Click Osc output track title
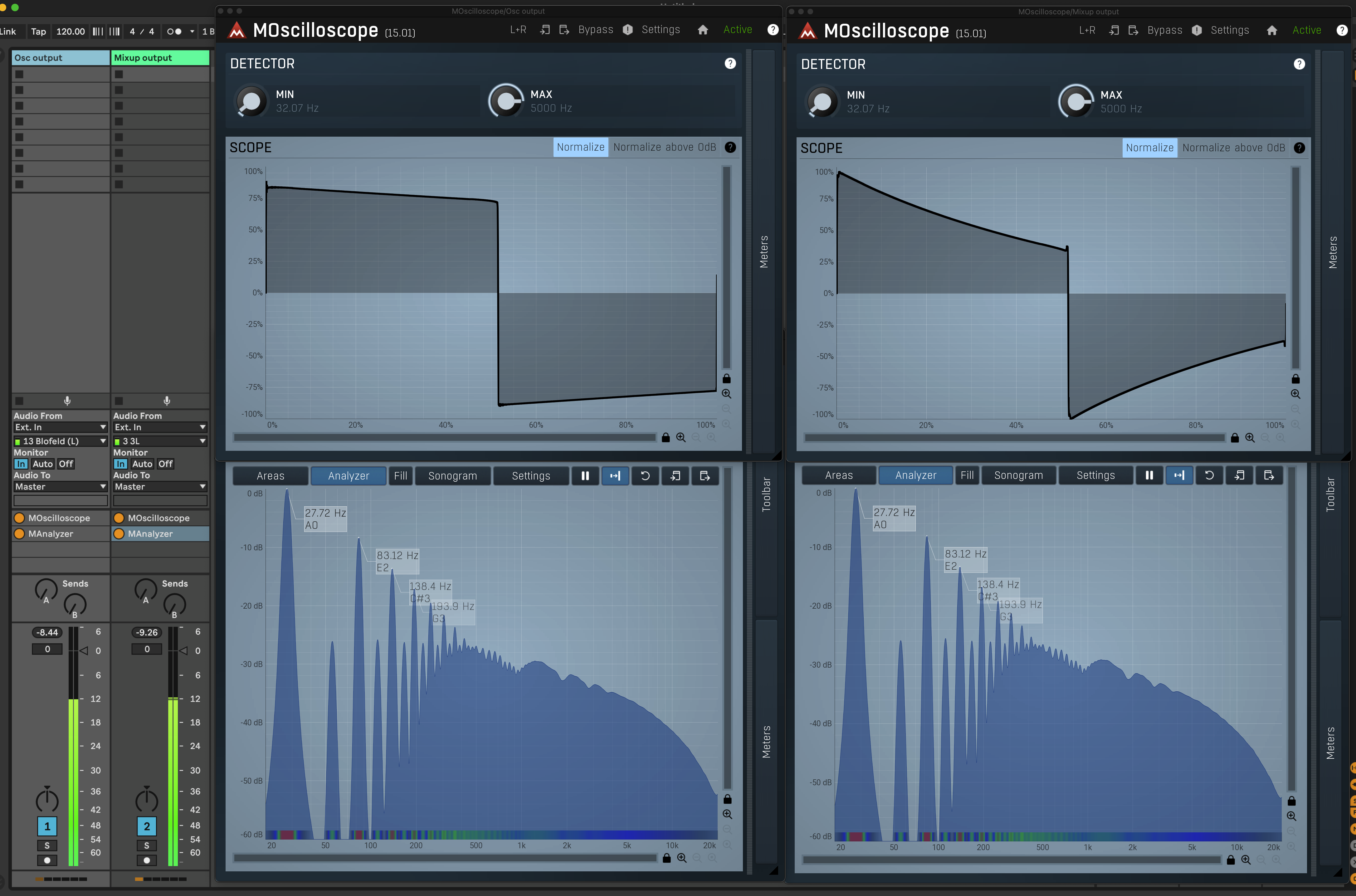Viewport: 1356px width, 896px height. point(61,58)
